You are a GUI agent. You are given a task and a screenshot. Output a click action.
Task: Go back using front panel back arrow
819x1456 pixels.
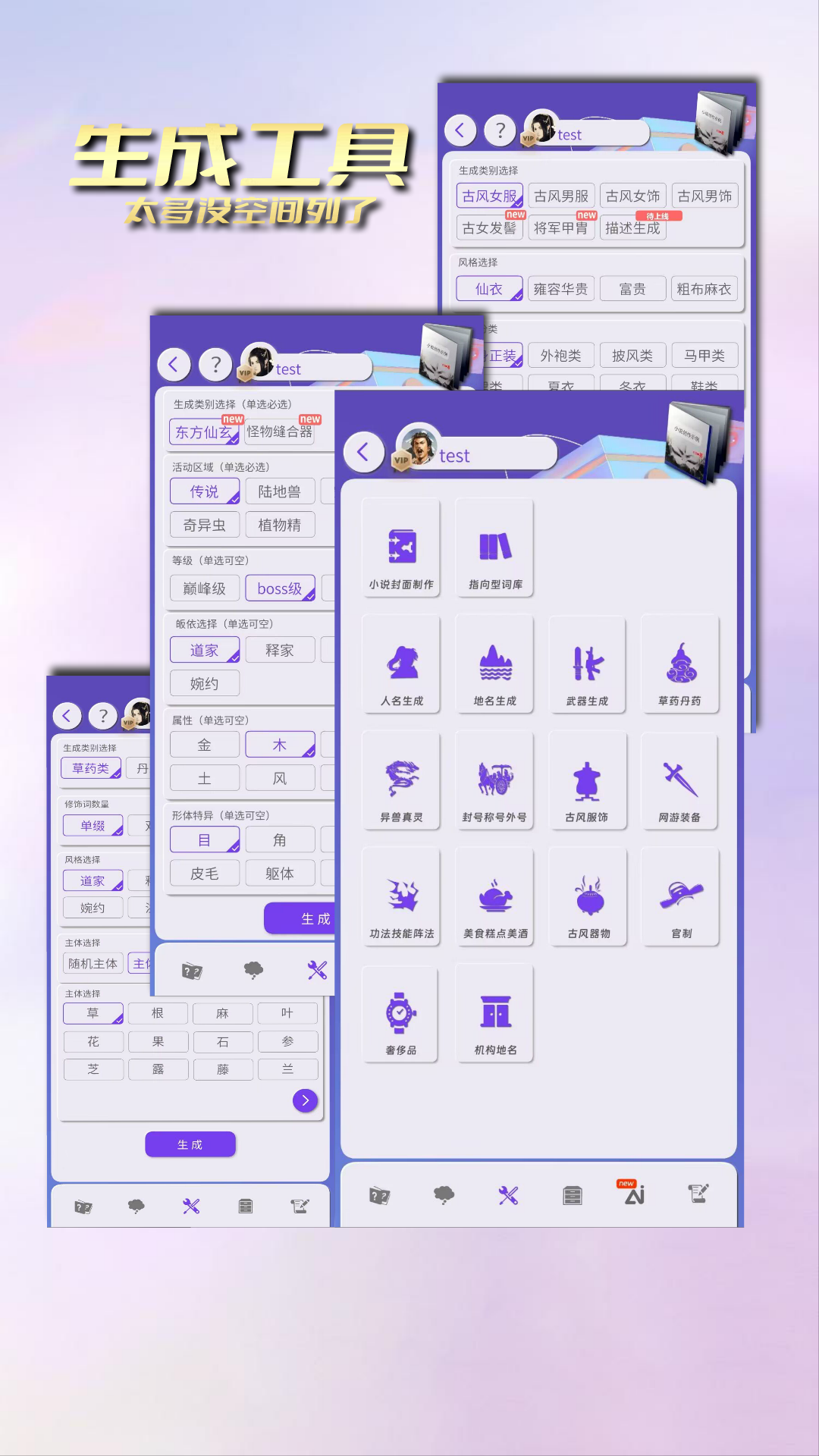(x=363, y=453)
